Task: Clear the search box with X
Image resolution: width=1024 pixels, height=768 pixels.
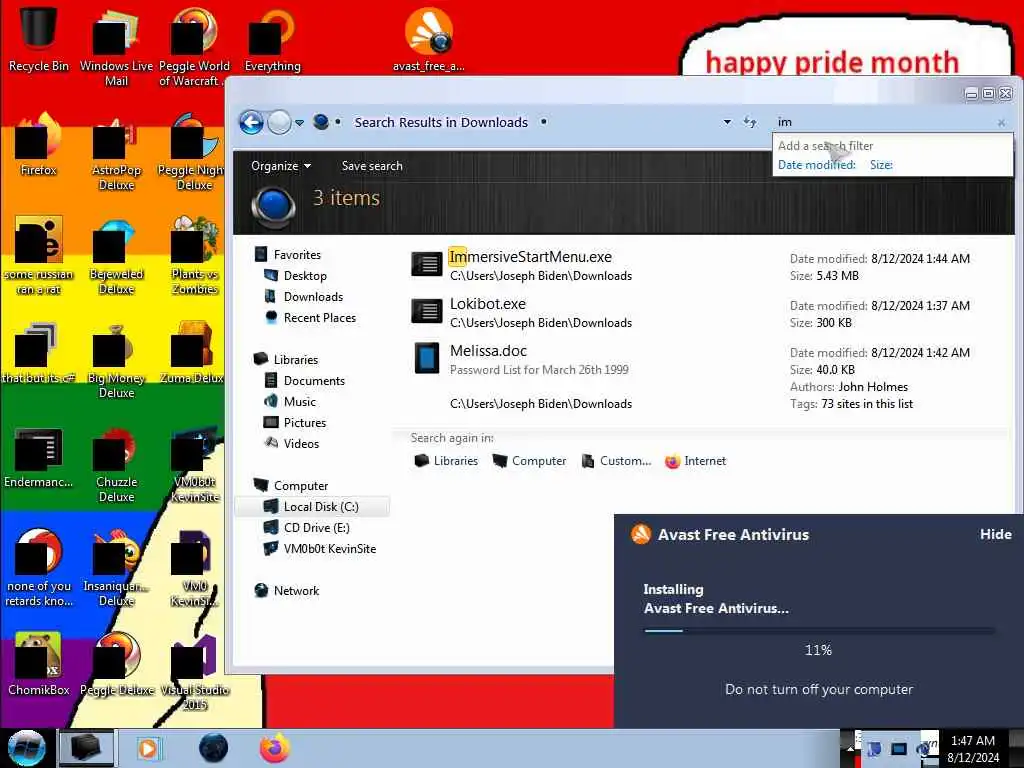Action: (1001, 123)
